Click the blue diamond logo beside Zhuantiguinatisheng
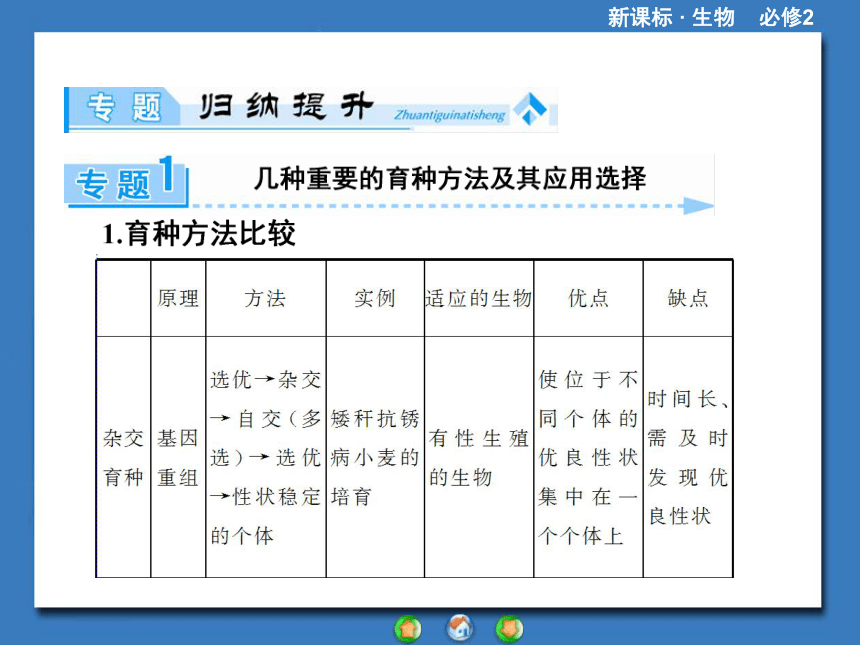 point(530,108)
